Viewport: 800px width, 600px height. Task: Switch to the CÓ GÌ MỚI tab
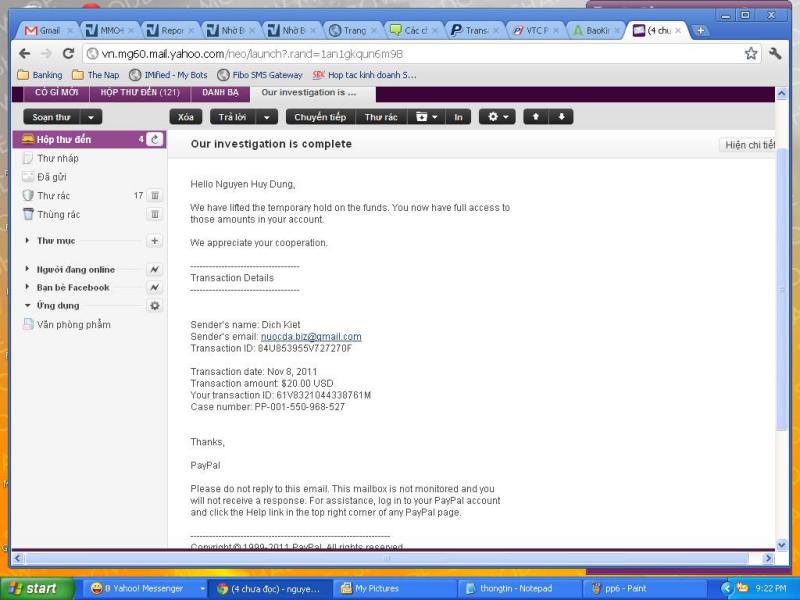point(56,93)
